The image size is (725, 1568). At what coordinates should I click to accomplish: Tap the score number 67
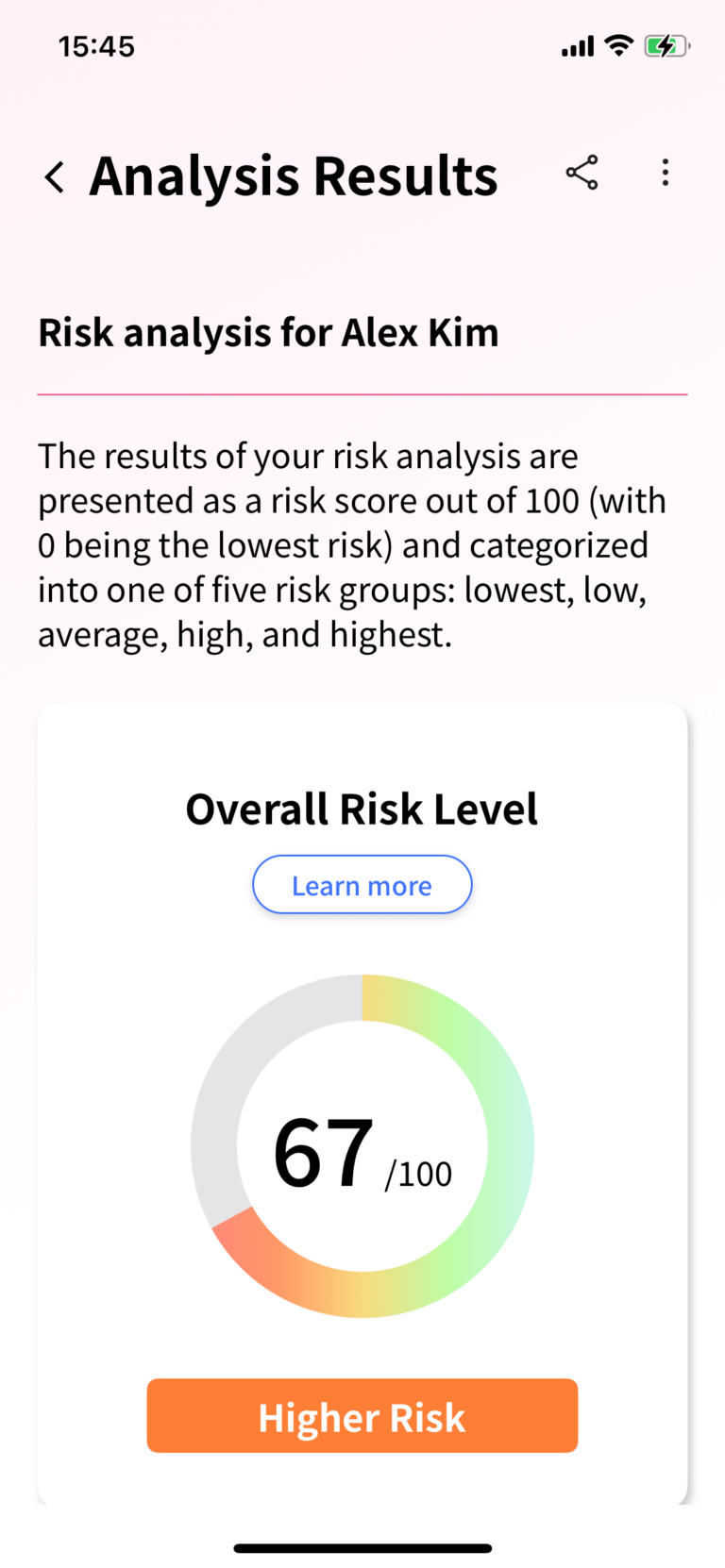coord(324,1152)
